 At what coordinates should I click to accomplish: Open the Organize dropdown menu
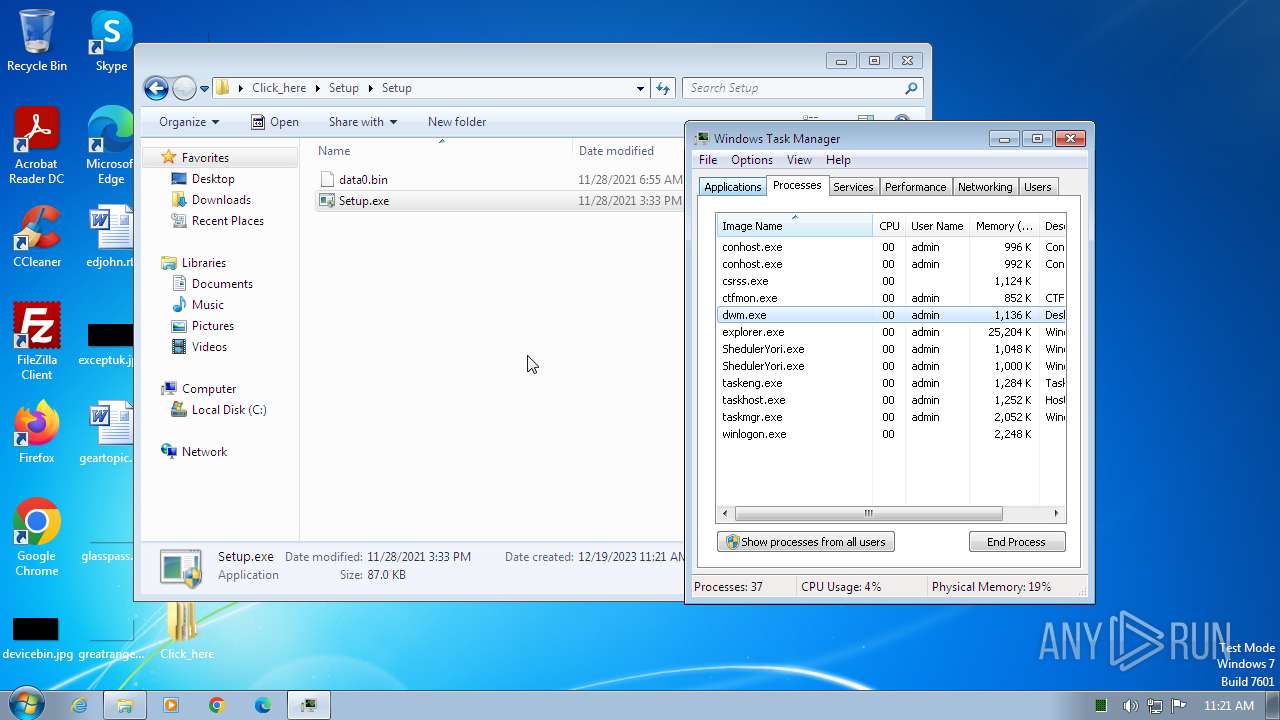pyautogui.click(x=188, y=122)
